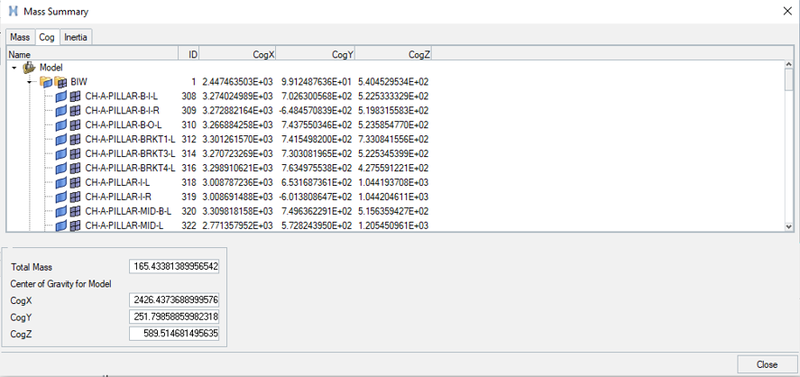Viewport: 800px width, 377px height.
Task: Select the CH-A-PILLAR-B-I-R row name
Action: (x=122, y=110)
